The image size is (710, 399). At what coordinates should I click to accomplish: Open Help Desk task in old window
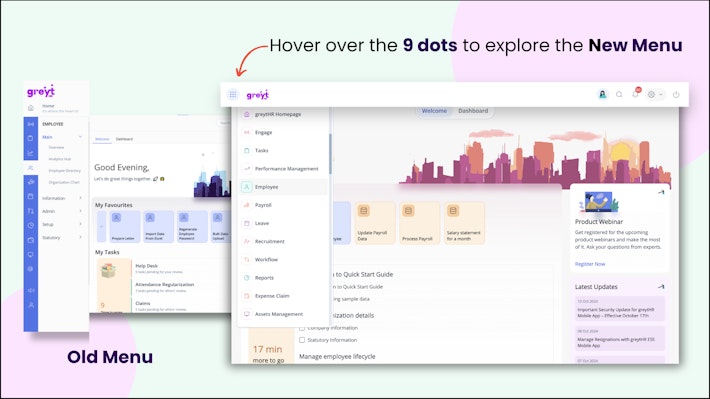(x=158, y=268)
